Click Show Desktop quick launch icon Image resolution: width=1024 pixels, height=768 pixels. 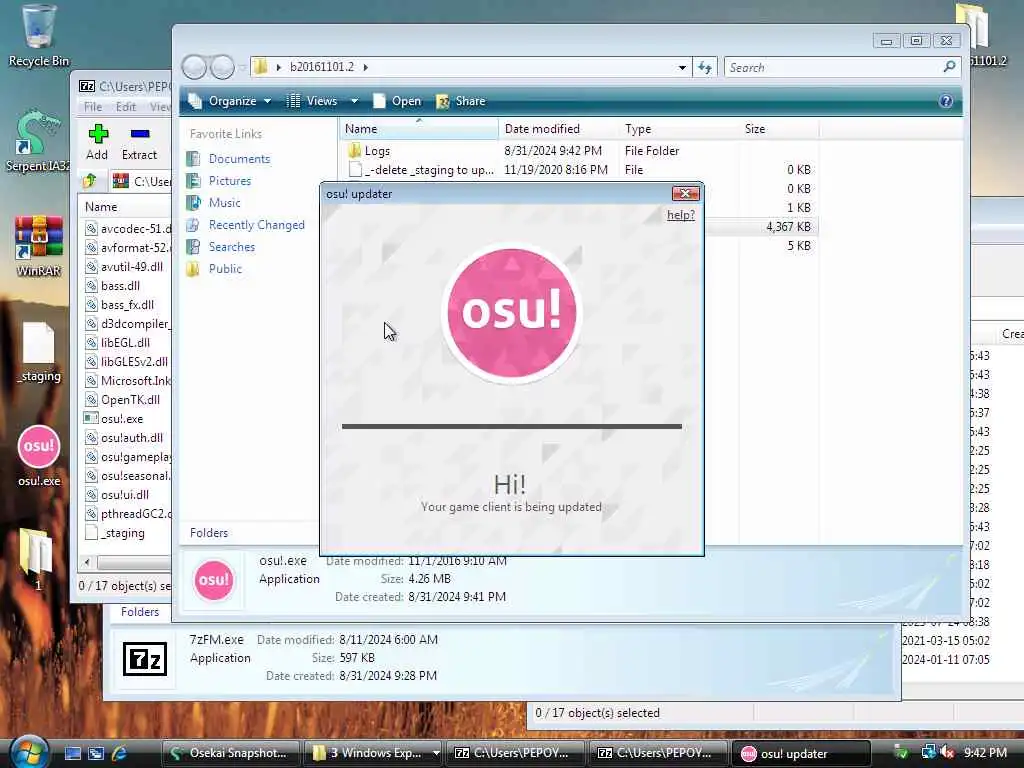point(73,753)
